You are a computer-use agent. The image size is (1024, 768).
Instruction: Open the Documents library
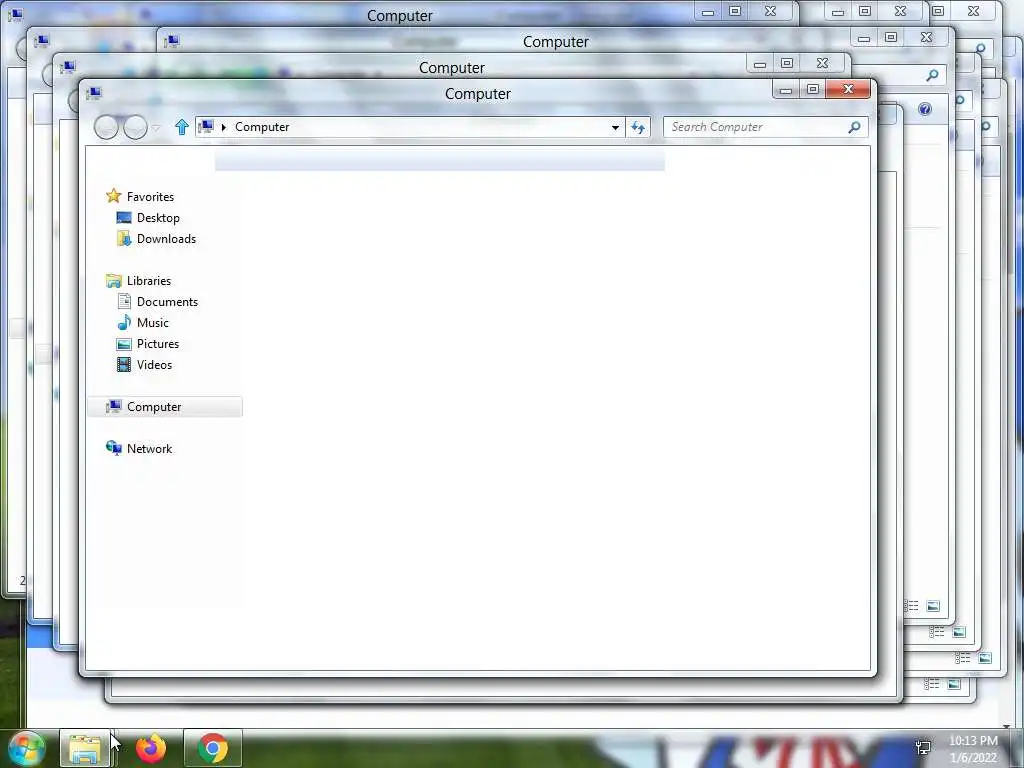[167, 302]
